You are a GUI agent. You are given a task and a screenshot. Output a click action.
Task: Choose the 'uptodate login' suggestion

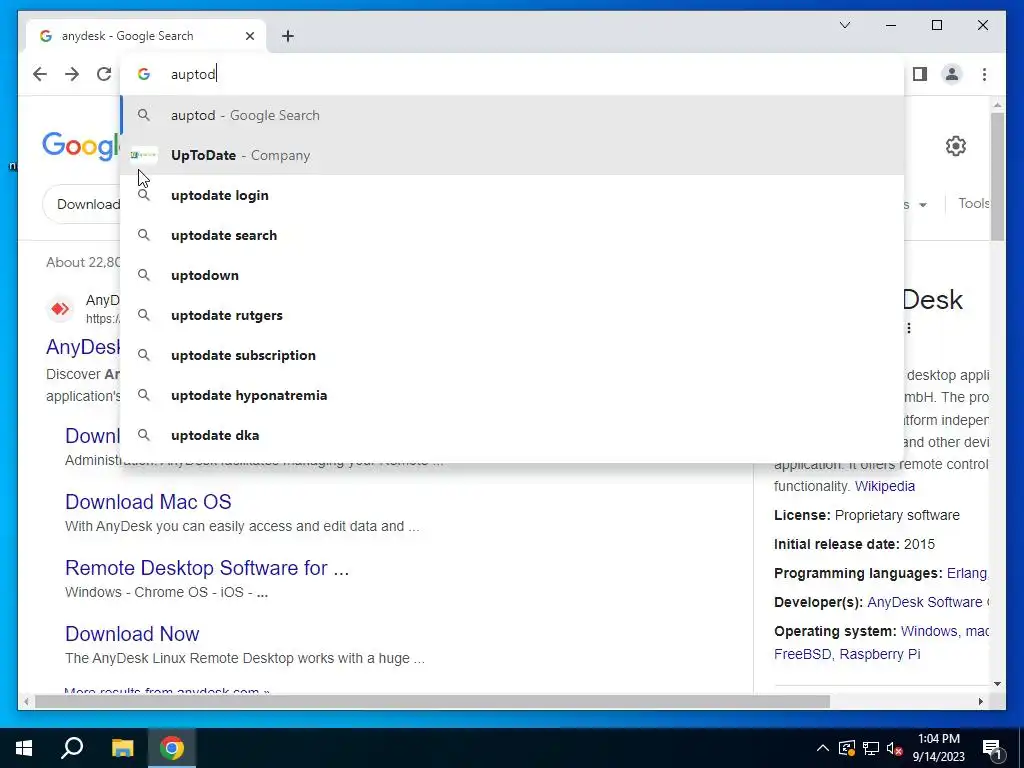pyautogui.click(x=513, y=195)
